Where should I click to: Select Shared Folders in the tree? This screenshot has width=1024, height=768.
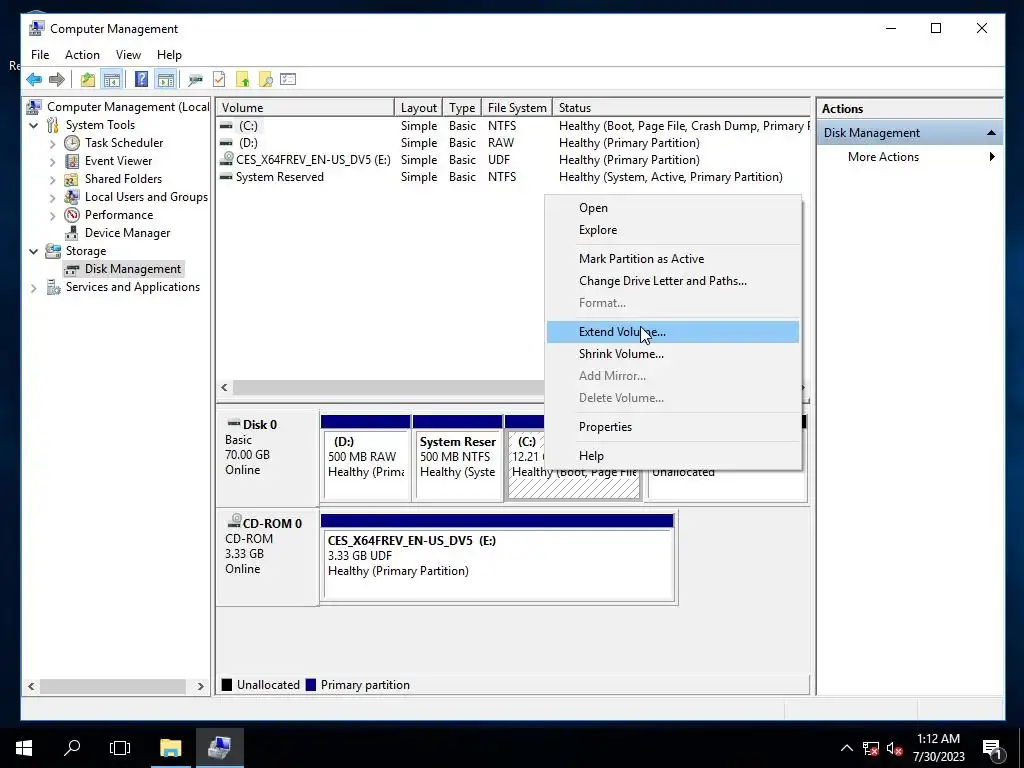[x=123, y=179]
